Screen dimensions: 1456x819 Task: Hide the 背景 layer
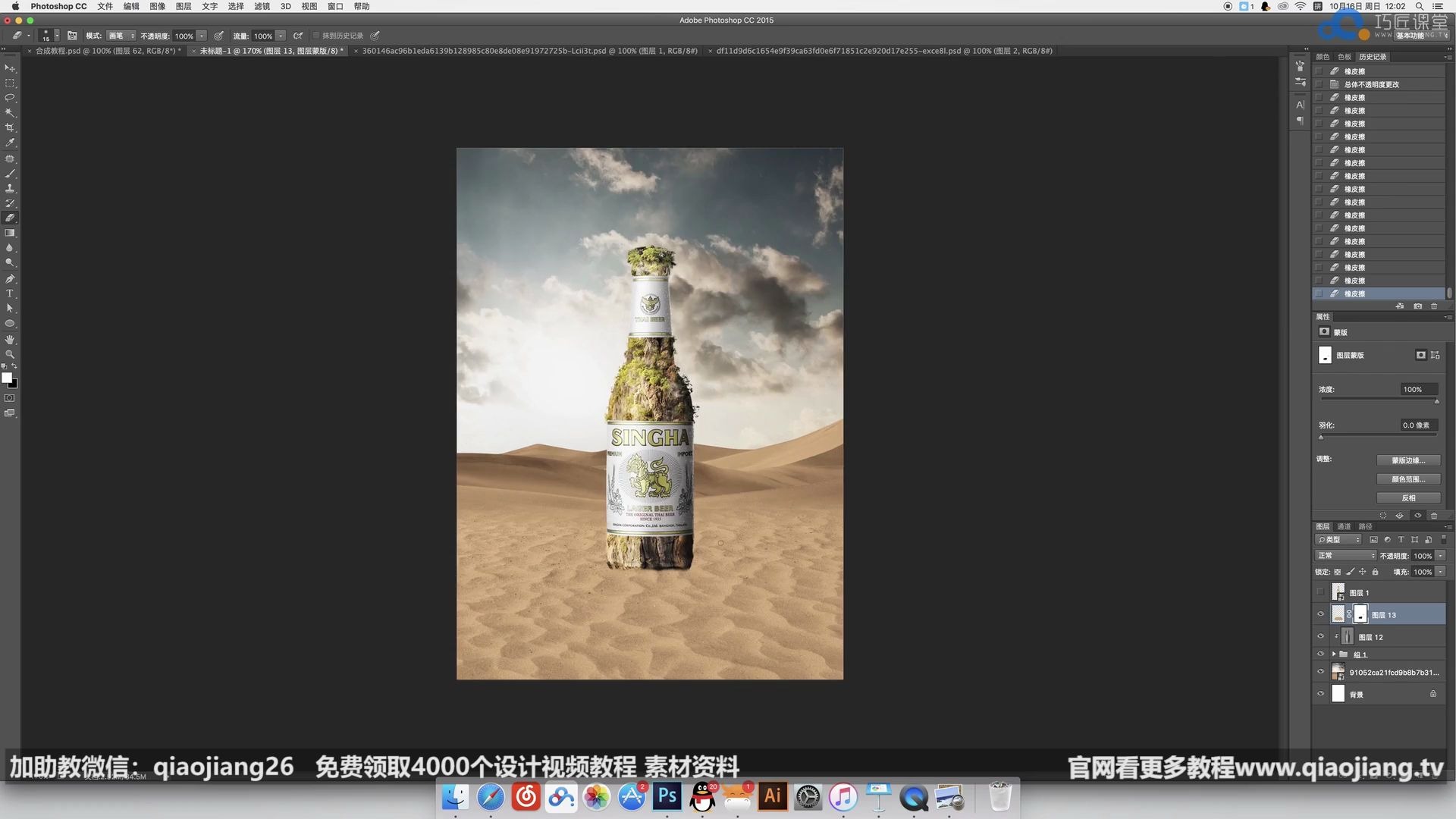pyautogui.click(x=1320, y=694)
